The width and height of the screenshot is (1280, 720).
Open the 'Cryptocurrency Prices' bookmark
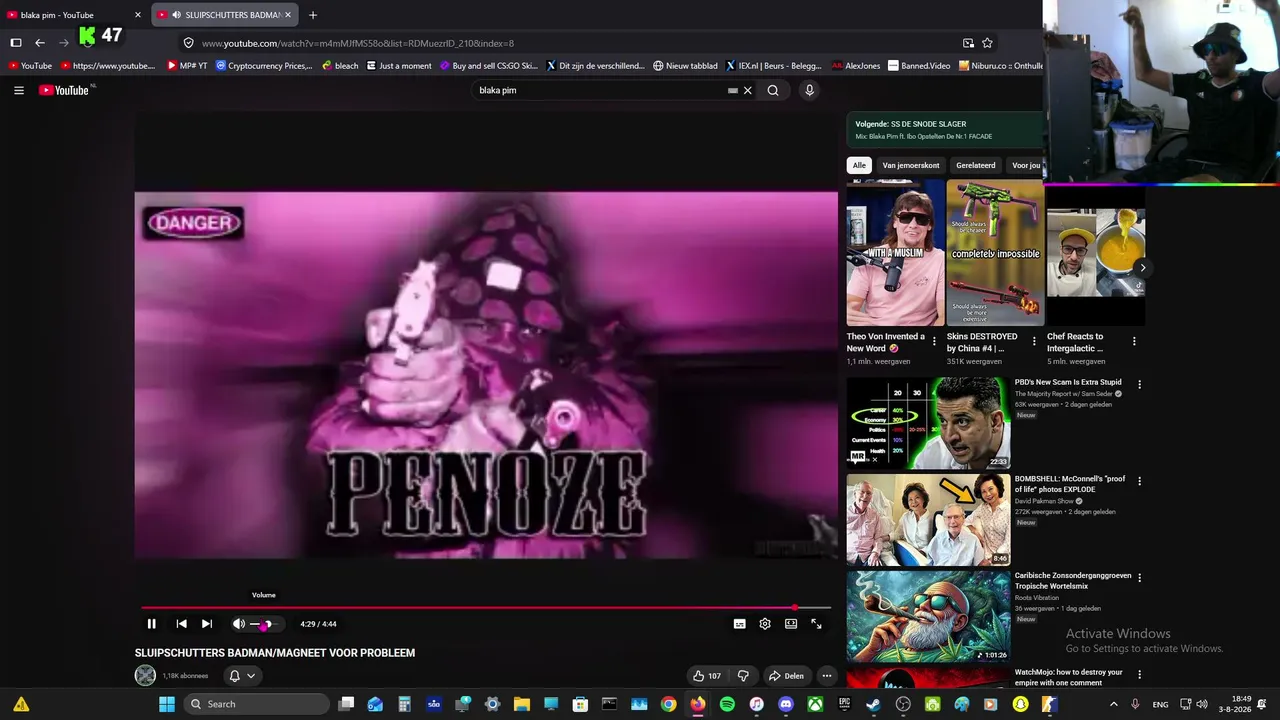click(264, 66)
